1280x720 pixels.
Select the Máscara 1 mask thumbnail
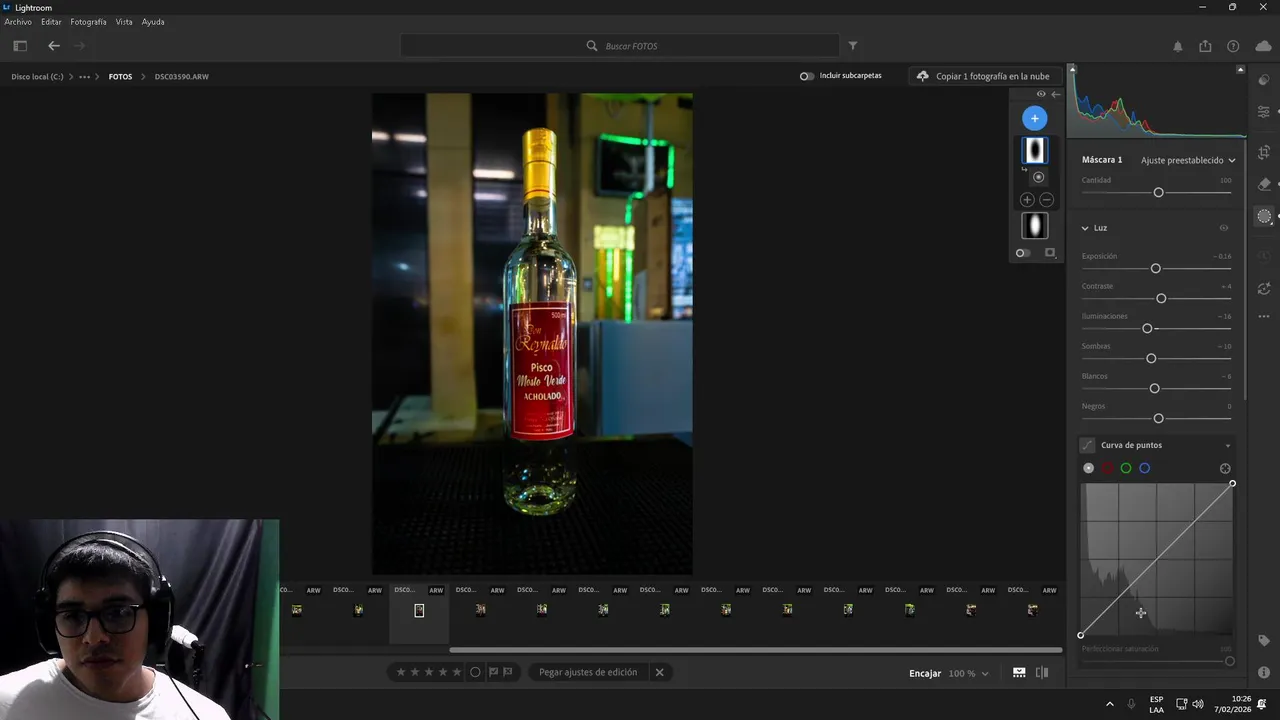[x=1034, y=150]
